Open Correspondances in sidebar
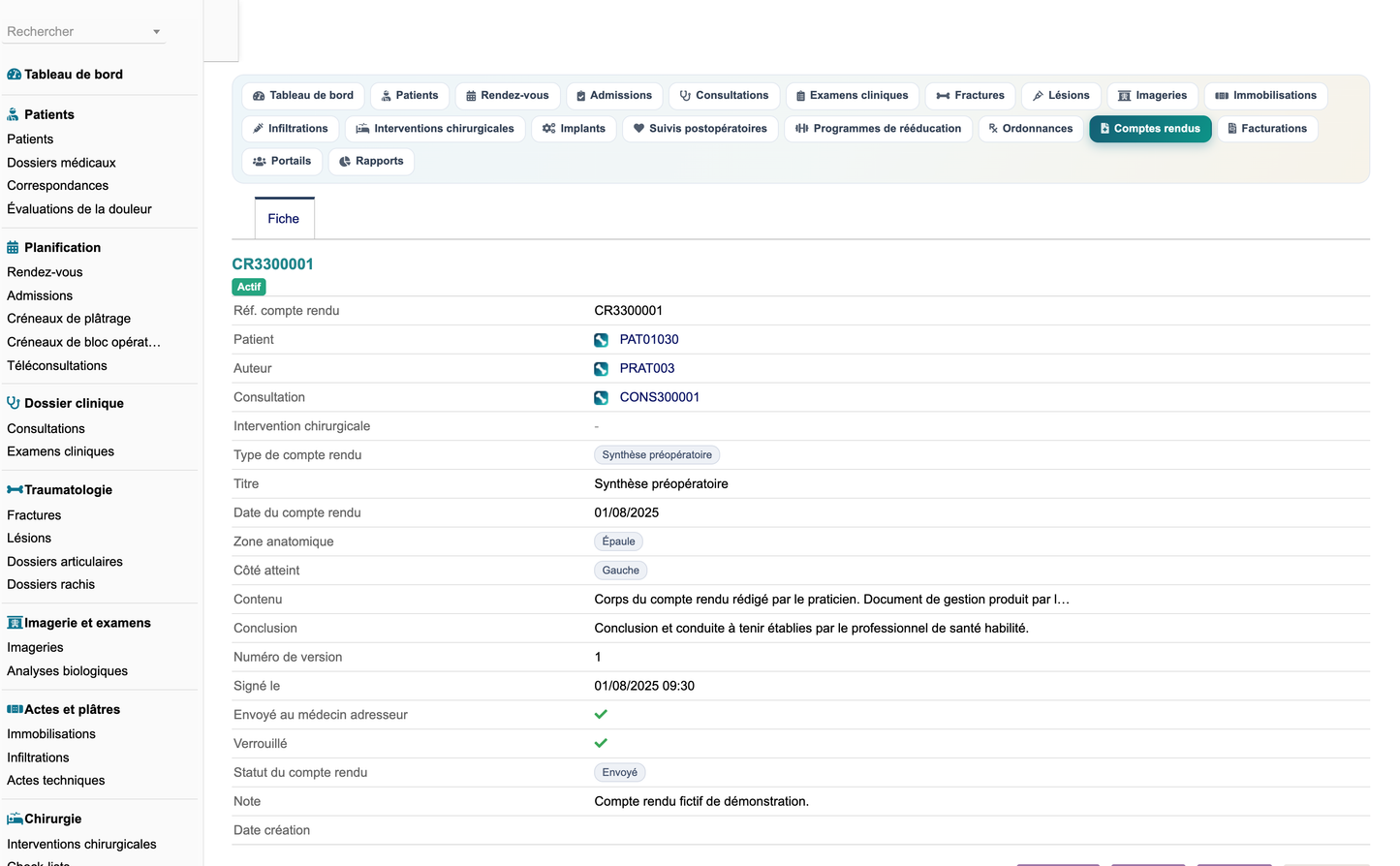Image resolution: width=1400 pixels, height=866 pixels. pyautogui.click(x=57, y=186)
